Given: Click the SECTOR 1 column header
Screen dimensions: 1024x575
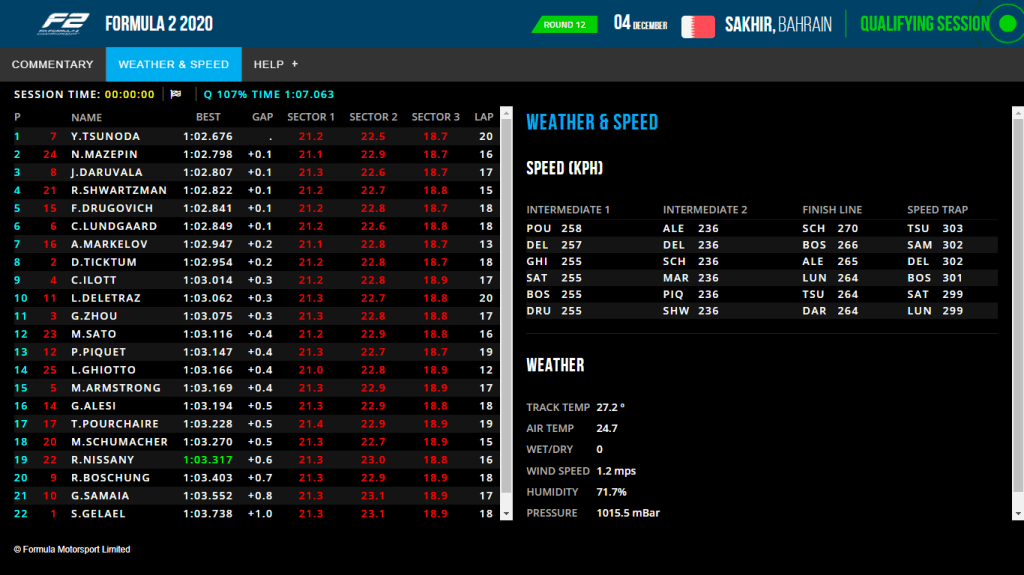Looking at the screenshot, I should click(311, 117).
